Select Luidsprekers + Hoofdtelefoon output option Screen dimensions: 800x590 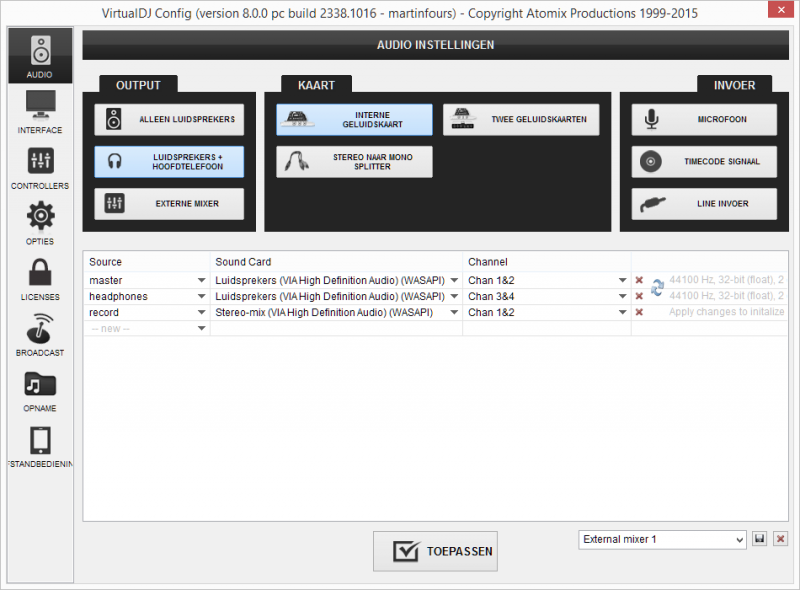(x=169, y=162)
